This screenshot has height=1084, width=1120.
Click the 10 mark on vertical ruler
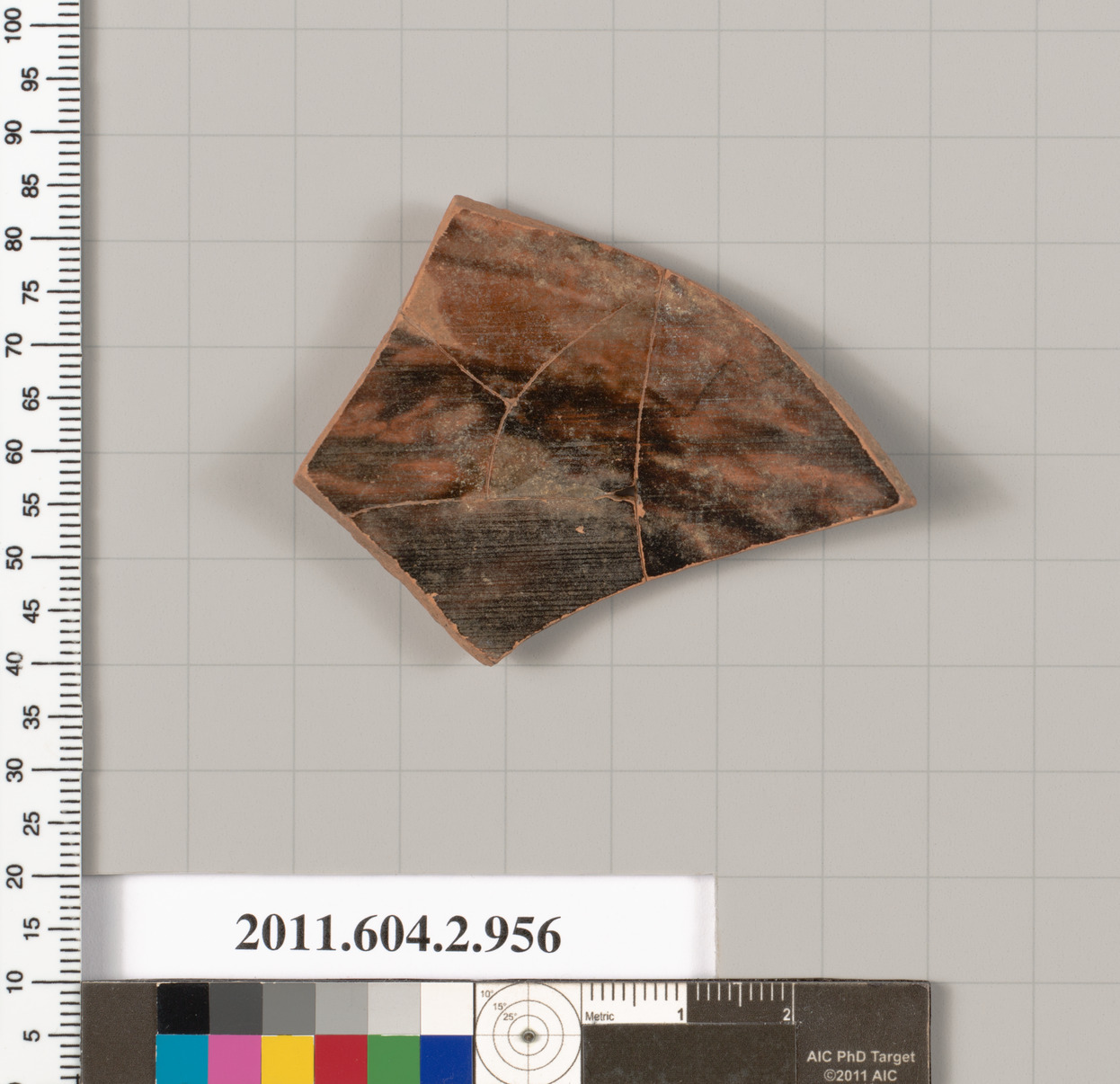point(14,982)
